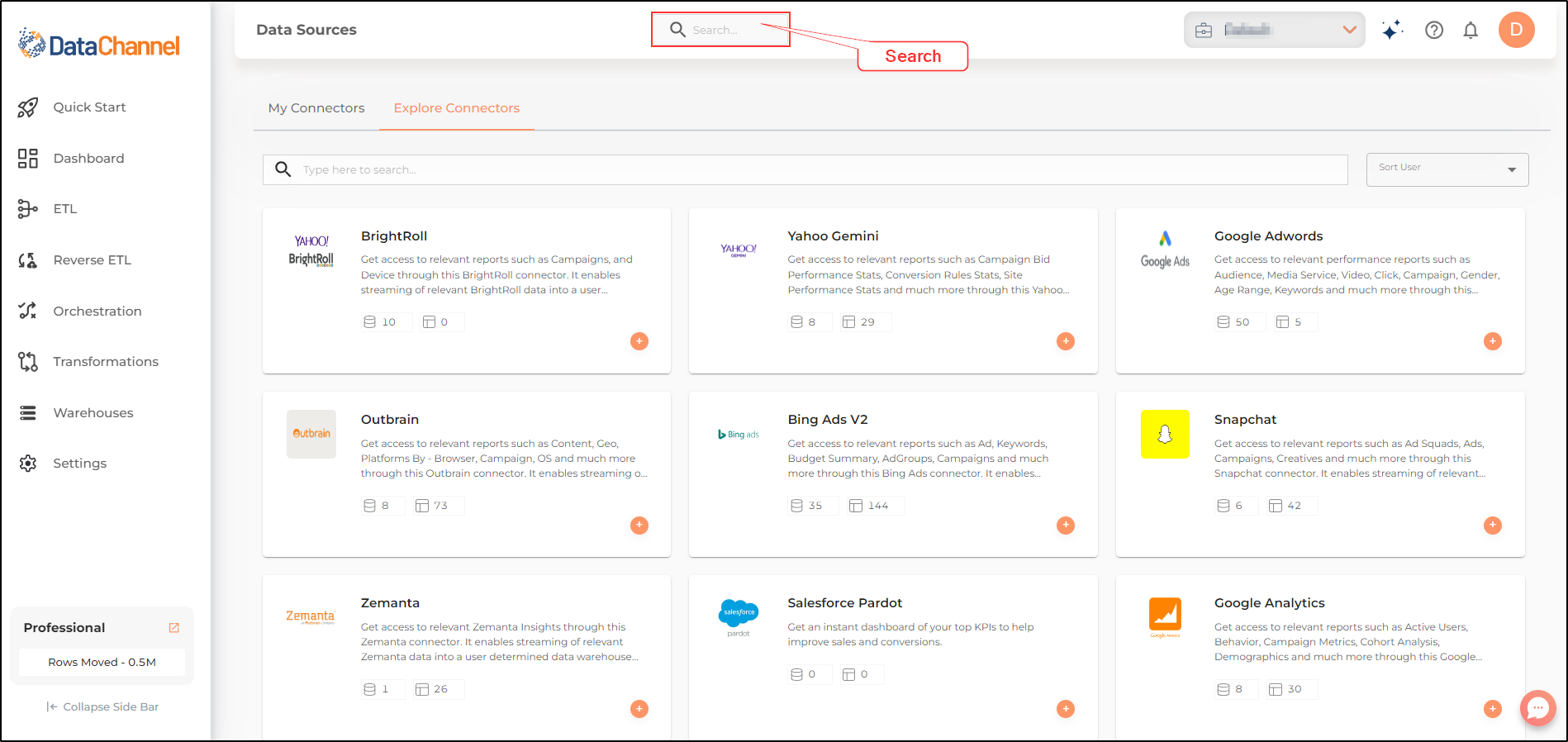Viewport: 1568px width, 742px height.
Task: Open the Sort User dropdown
Action: 1447,169
